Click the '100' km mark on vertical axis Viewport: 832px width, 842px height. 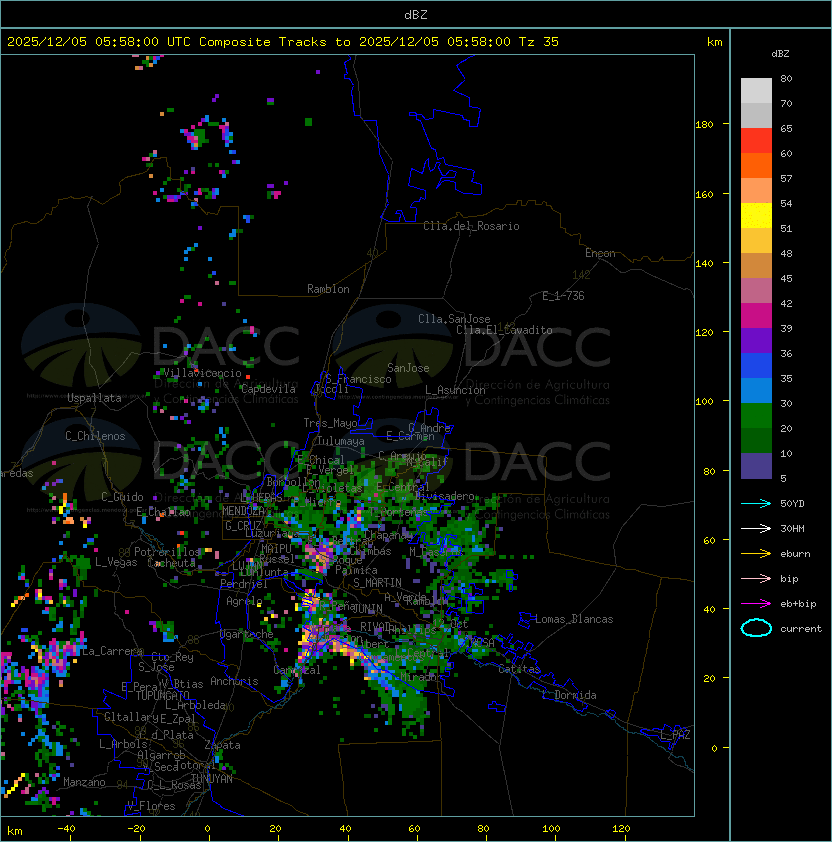click(704, 402)
